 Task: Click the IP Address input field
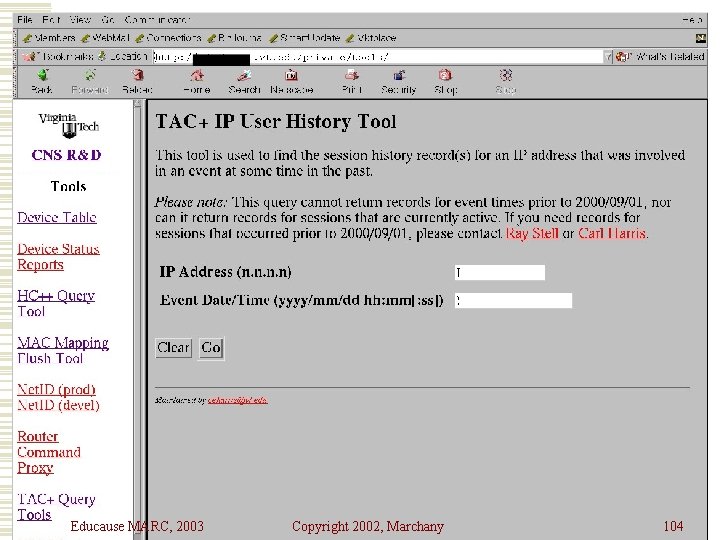(x=500, y=272)
